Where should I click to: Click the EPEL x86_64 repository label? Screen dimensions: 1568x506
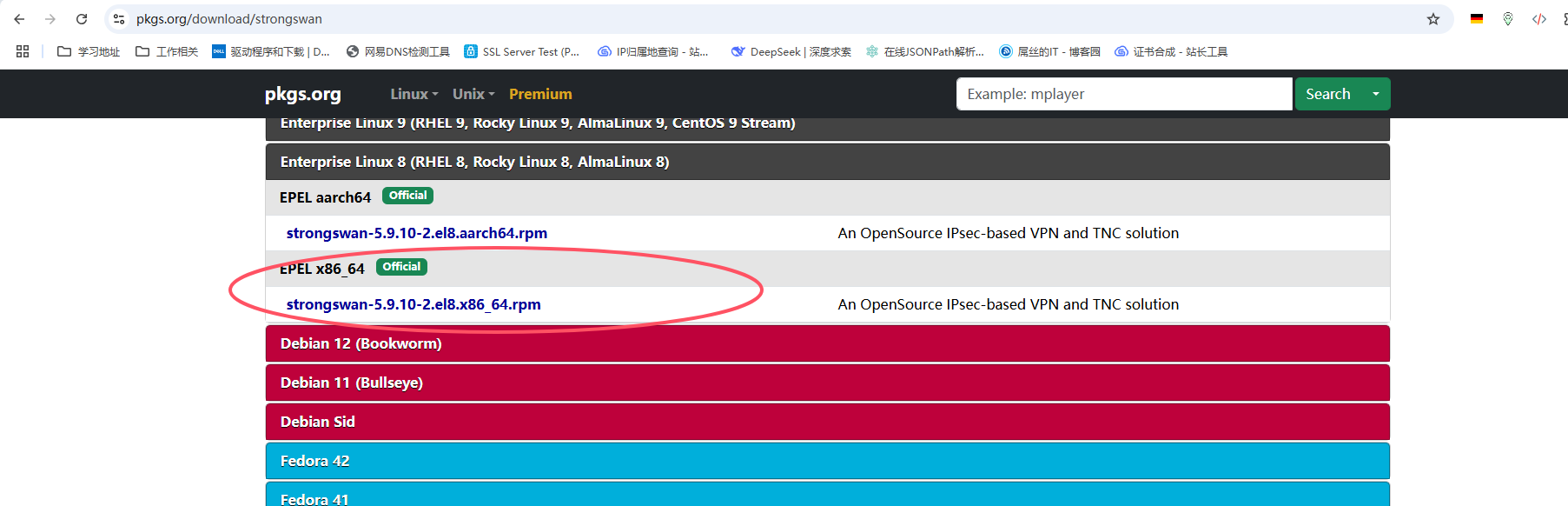(x=321, y=269)
